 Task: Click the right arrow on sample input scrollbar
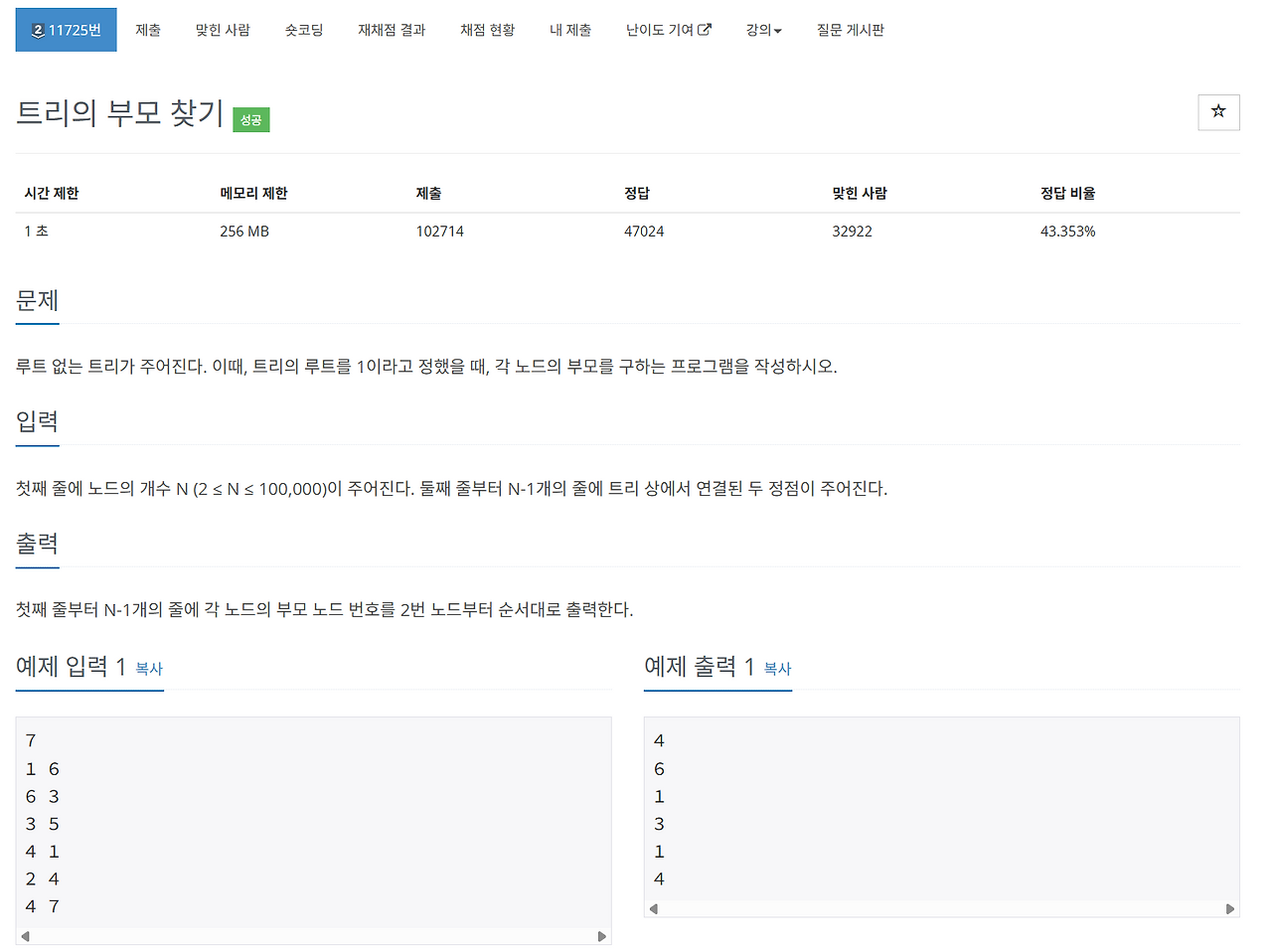(x=603, y=935)
